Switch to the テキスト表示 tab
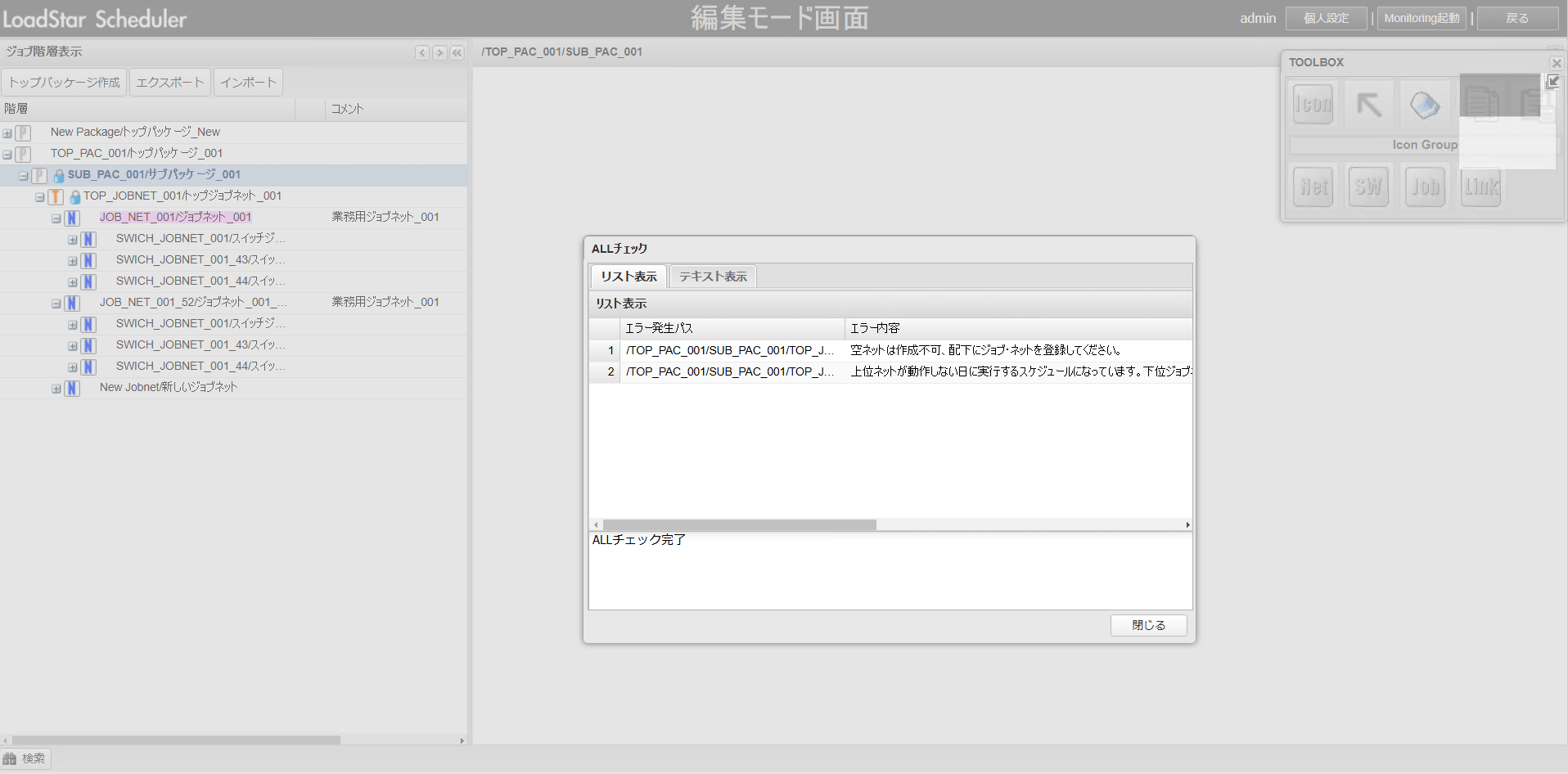This screenshot has height=774, width=1568. pos(712,277)
